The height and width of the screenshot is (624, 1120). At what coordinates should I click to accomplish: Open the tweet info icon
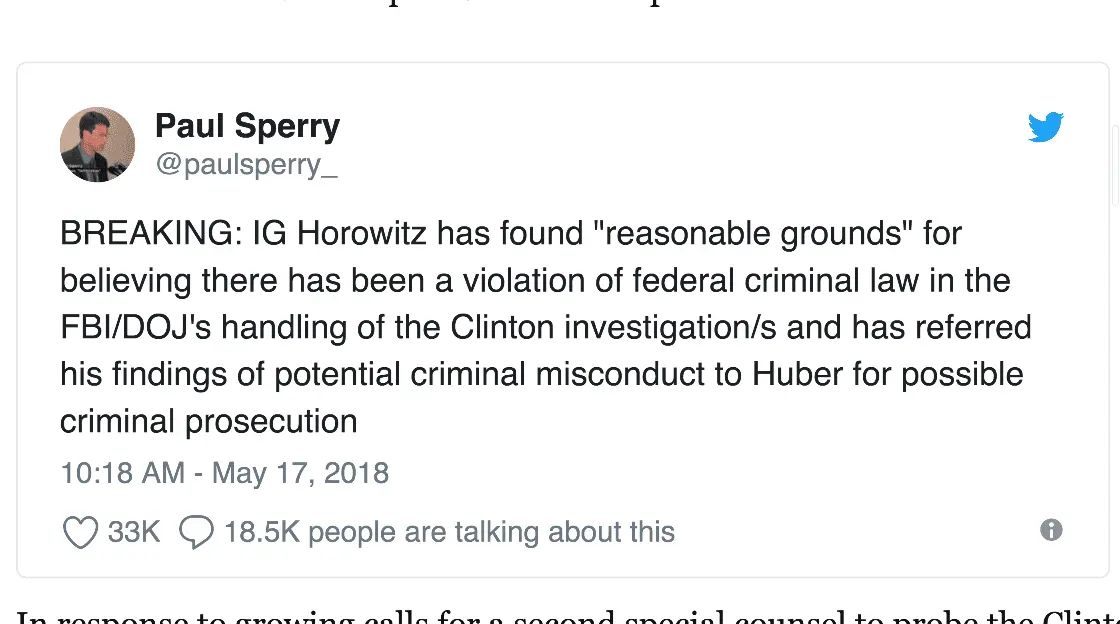1051,530
